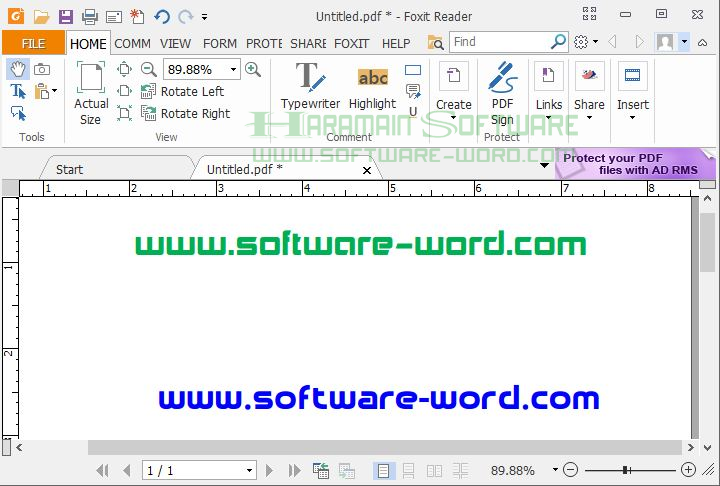Enable continuous facing view mode
This screenshot has width=720, height=486.
pyautogui.click(x=460, y=470)
